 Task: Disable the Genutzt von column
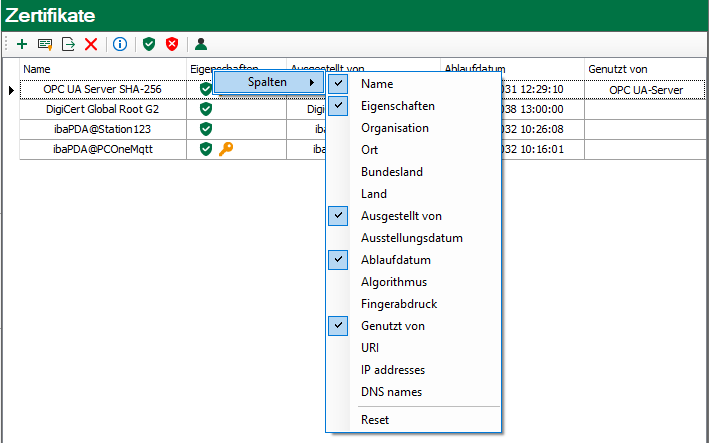pyautogui.click(x=393, y=326)
